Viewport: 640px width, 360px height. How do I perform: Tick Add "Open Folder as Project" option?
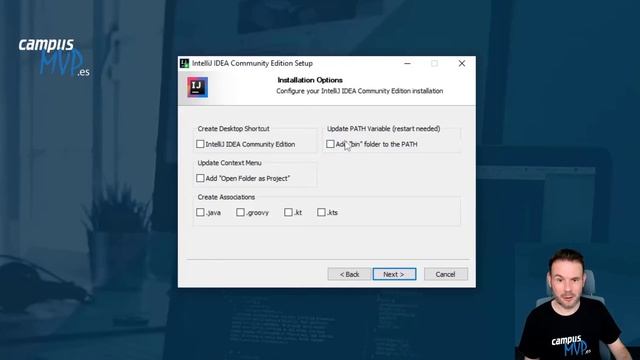[200, 178]
